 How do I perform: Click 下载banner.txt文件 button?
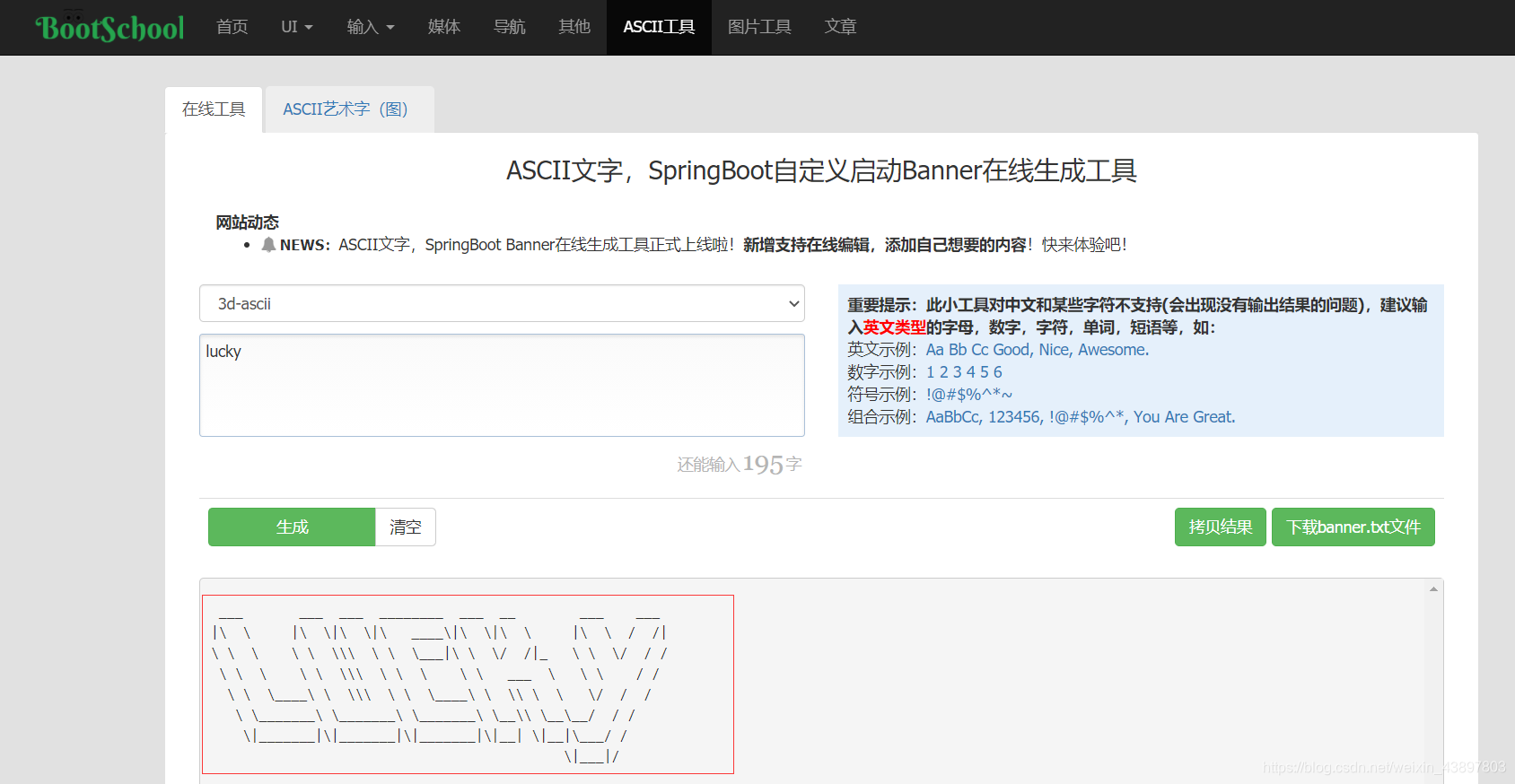(1353, 527)
